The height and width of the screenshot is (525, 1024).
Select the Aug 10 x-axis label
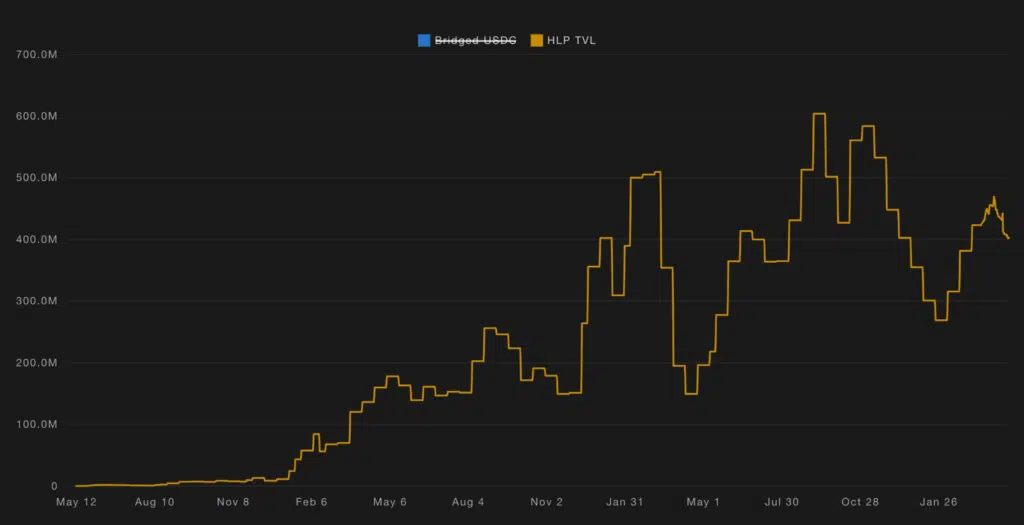click(x=154, y=502)
